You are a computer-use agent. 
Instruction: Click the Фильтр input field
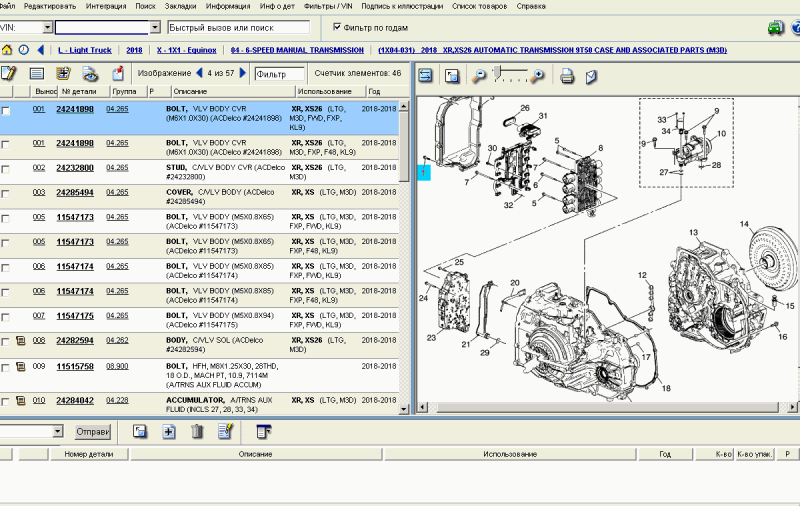tap(280, 74)
